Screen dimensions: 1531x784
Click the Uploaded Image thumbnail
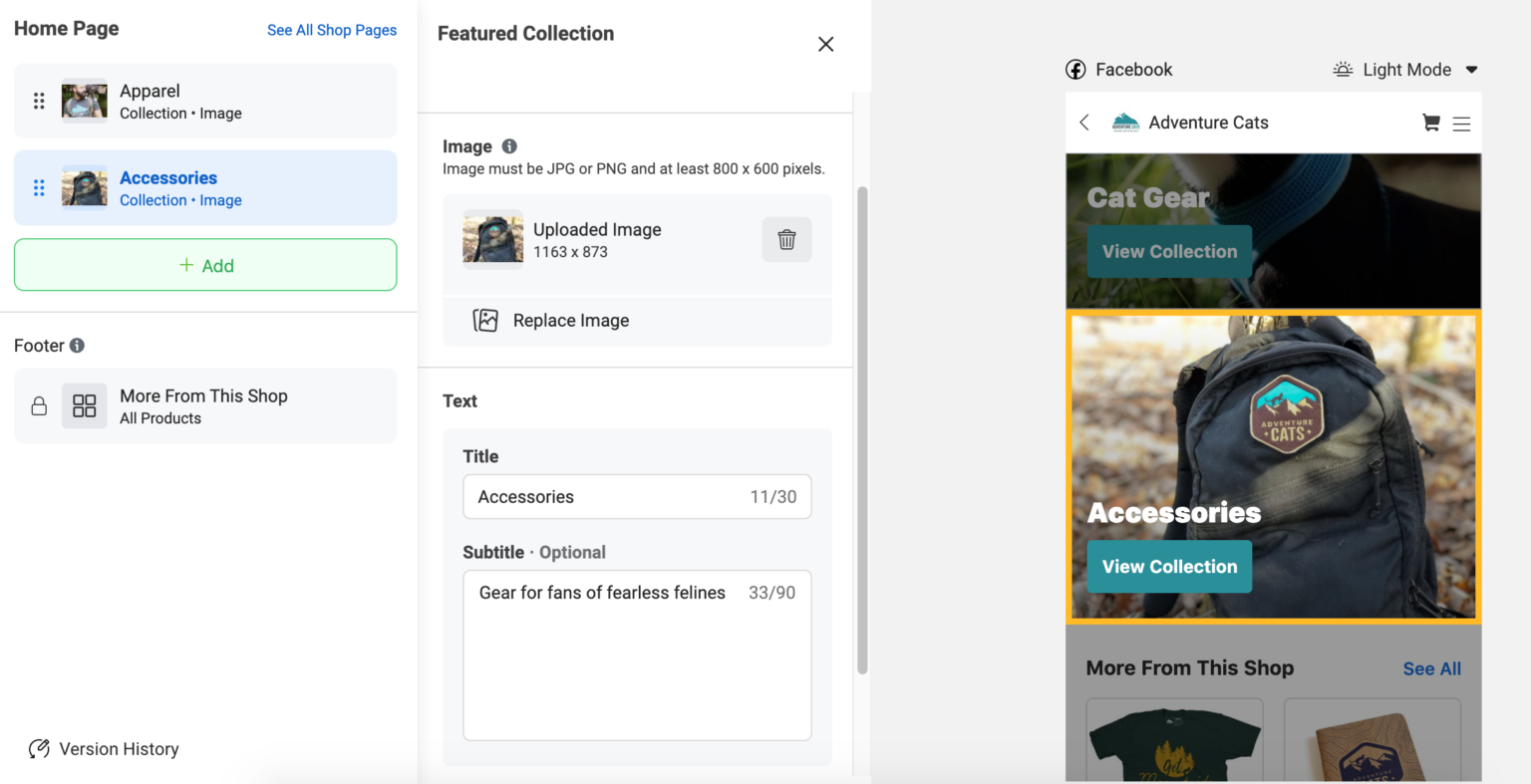tap(492, 239)
